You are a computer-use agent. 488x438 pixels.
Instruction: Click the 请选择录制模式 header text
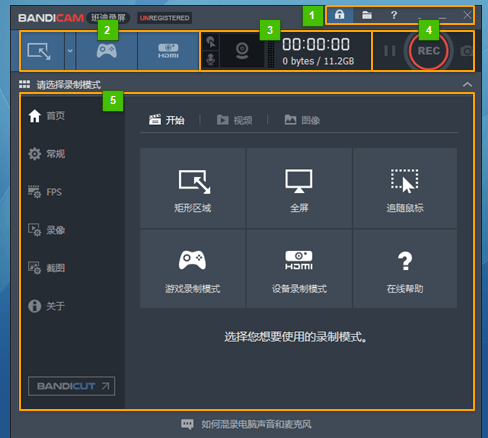[x=68, y=85]
